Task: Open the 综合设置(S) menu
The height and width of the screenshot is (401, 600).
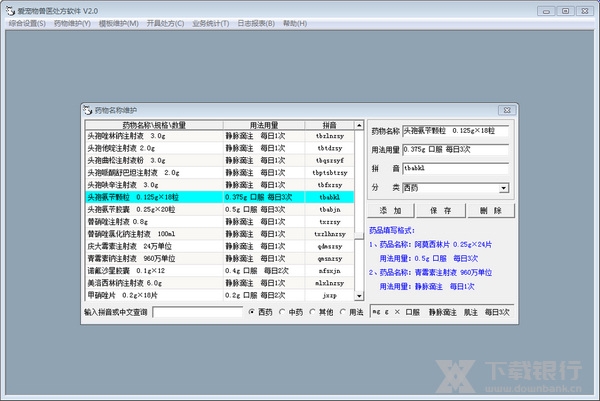Action: click(27, 23)
